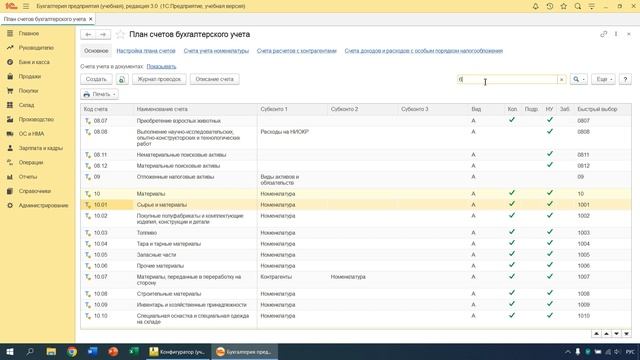
Task: Click Описание счета button
Action: pos(215,79)
